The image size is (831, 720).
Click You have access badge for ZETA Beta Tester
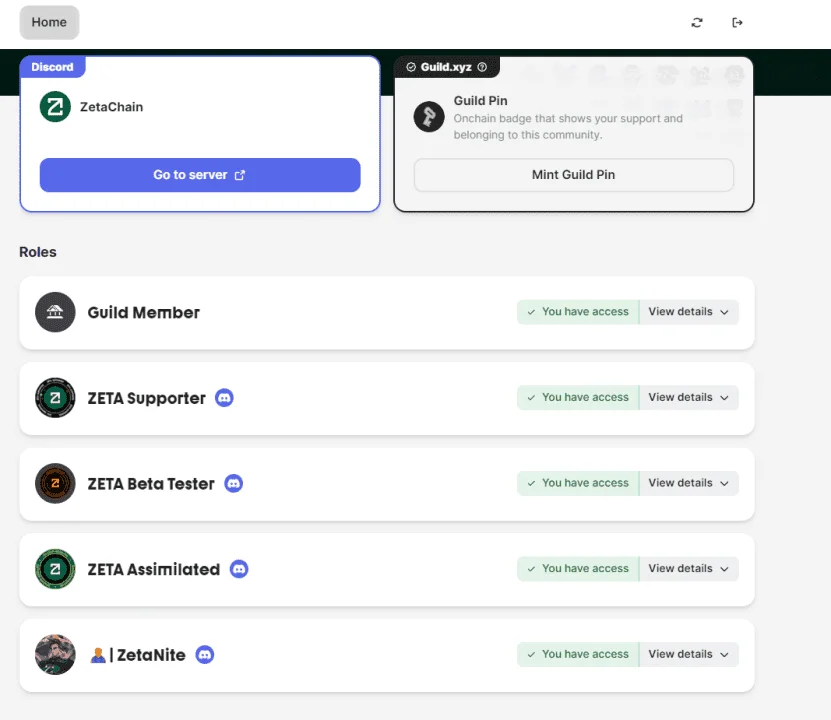578,483
